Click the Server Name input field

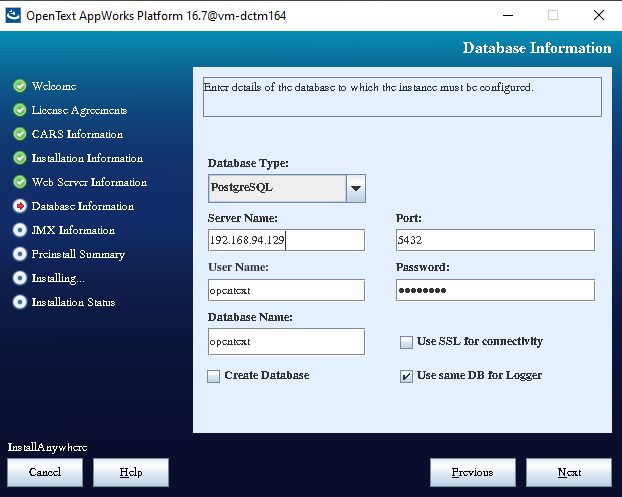coord(286,240)
